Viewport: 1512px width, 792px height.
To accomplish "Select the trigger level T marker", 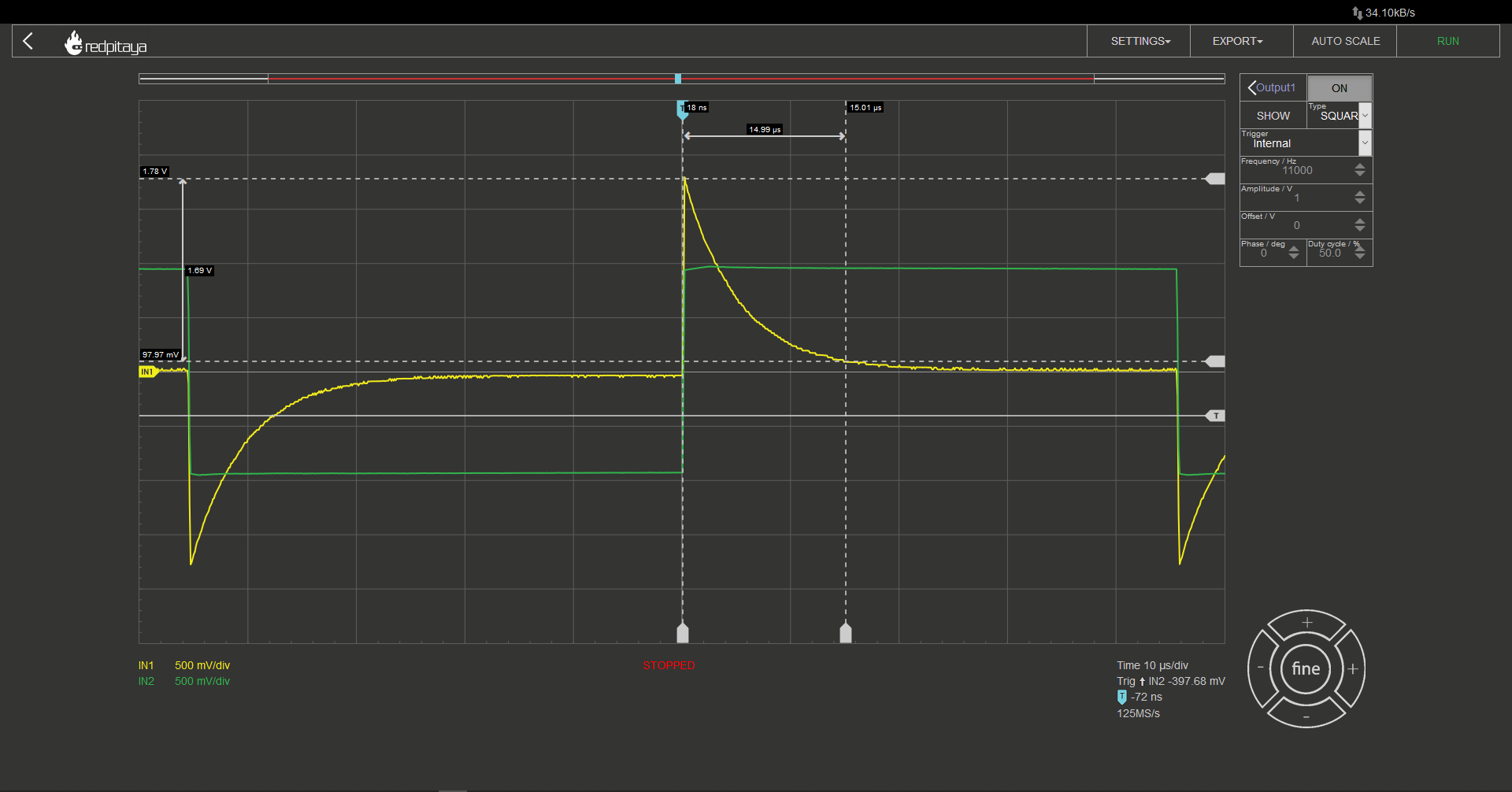I will [x=1216, y=416].
